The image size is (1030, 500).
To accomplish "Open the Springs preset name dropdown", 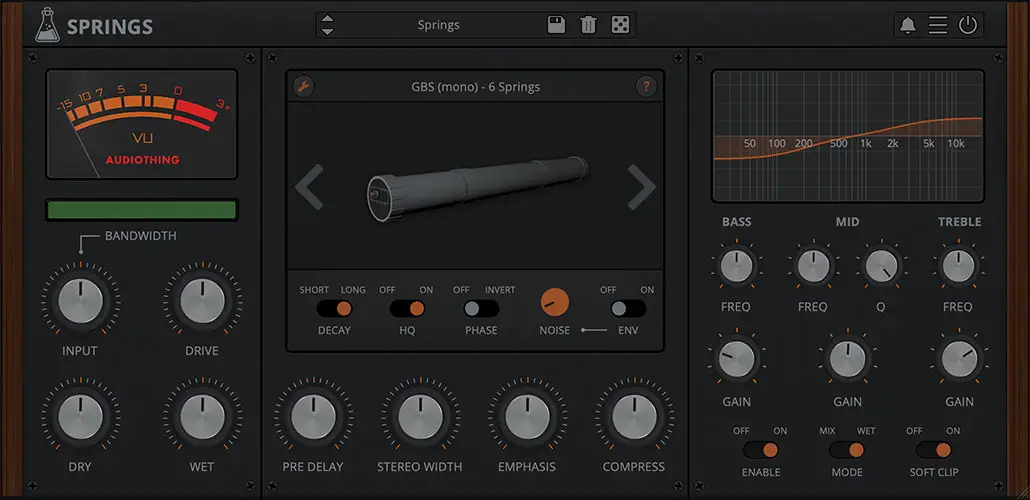I will (x=438, y=25).
